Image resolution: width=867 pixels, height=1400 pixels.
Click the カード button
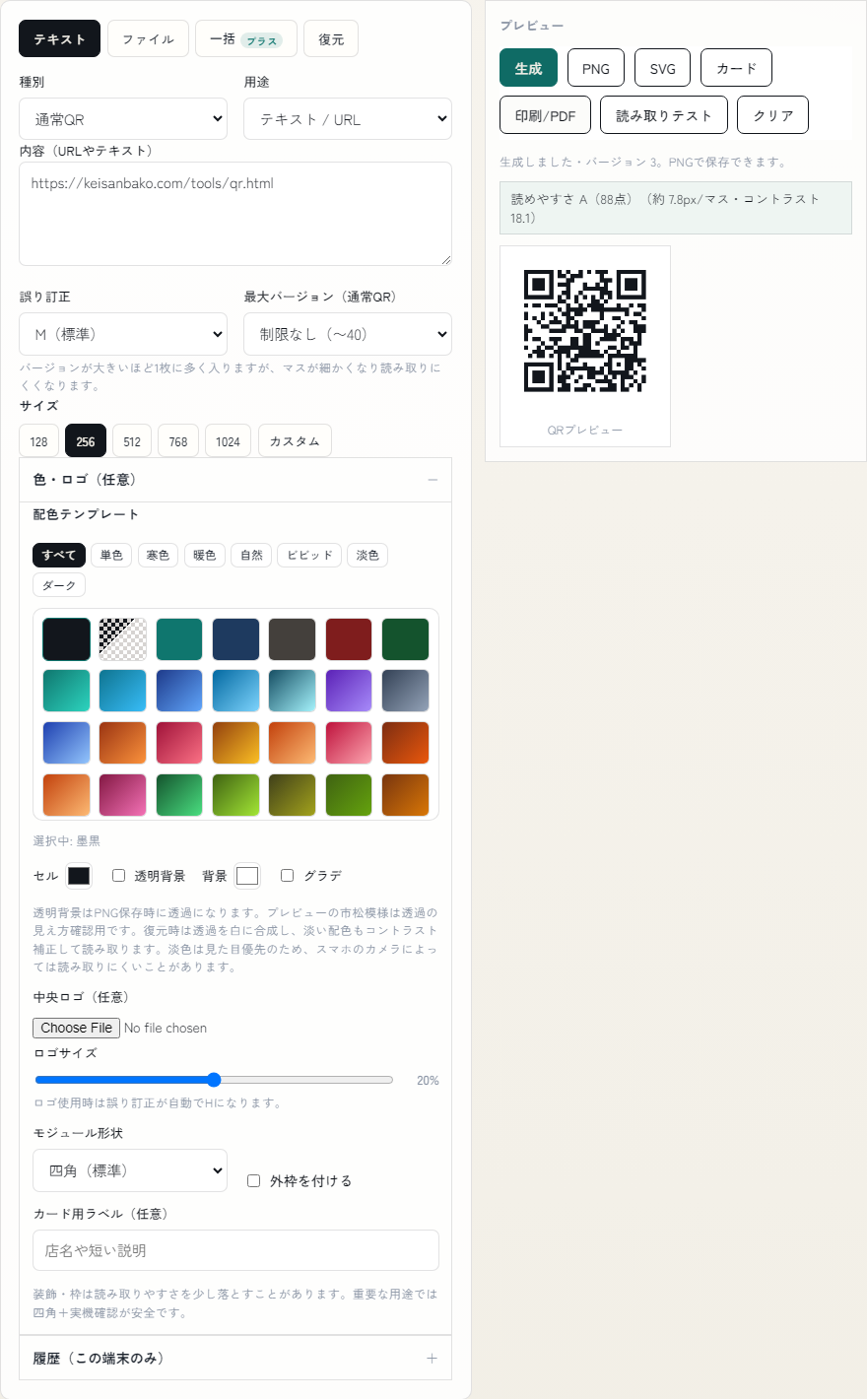point(736,68)
